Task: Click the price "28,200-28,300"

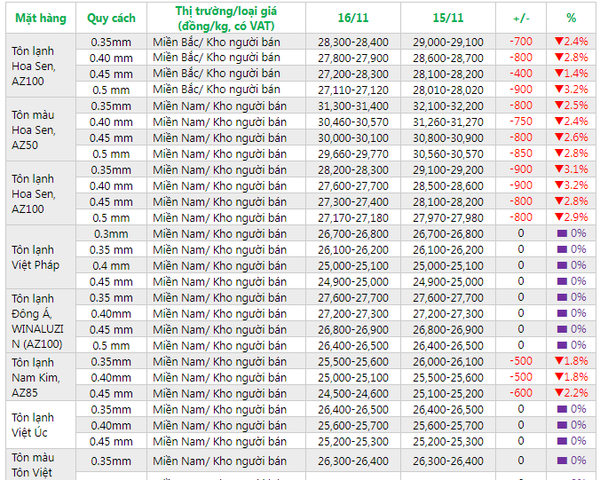Action: [x=353, y=170]
